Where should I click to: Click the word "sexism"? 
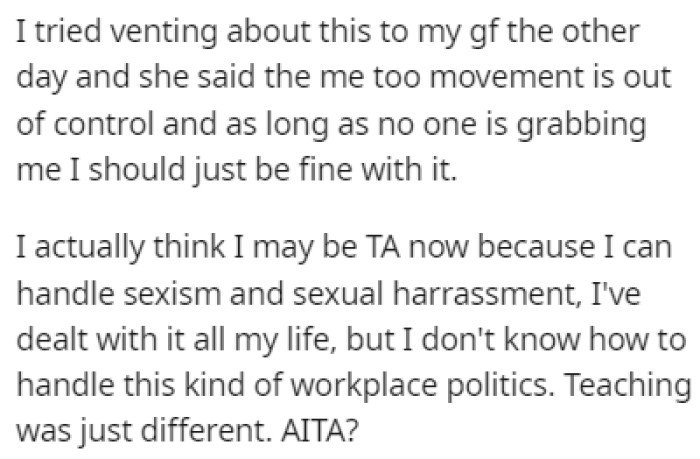click(x=172, y=293)
